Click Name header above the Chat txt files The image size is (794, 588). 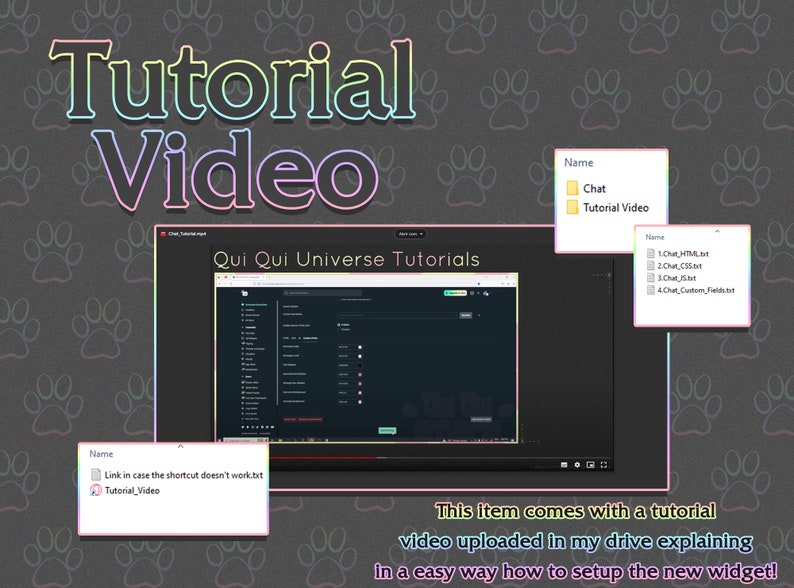pos(655,237)
